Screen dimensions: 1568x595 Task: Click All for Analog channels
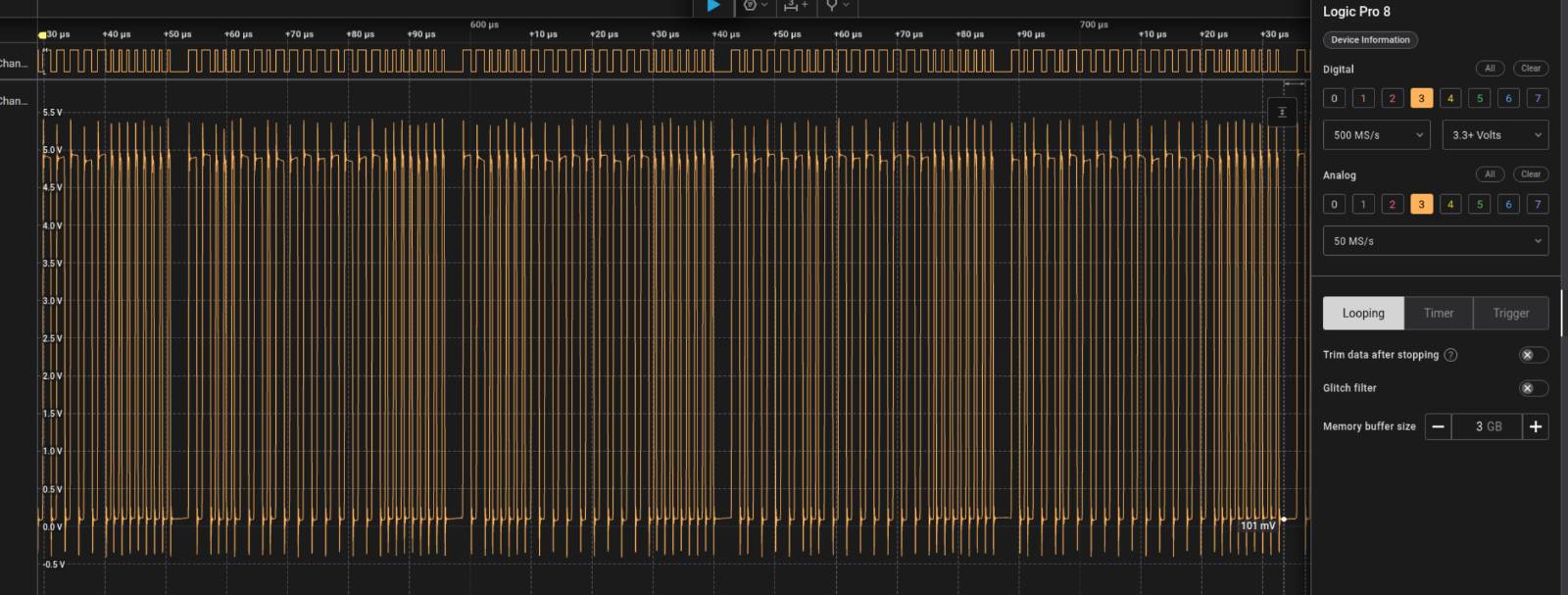[1490, 174]
